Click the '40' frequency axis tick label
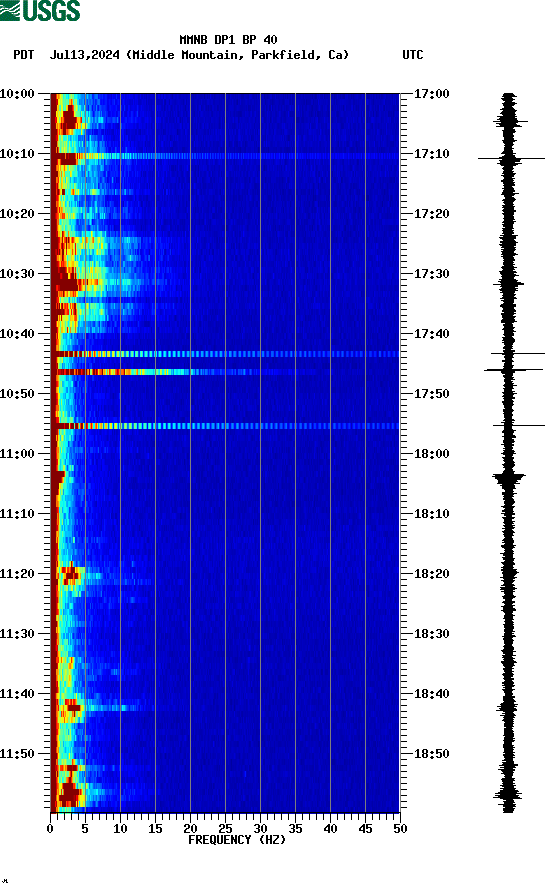The width and height of the screenshot is (552, 892). (x=330, y=829)
